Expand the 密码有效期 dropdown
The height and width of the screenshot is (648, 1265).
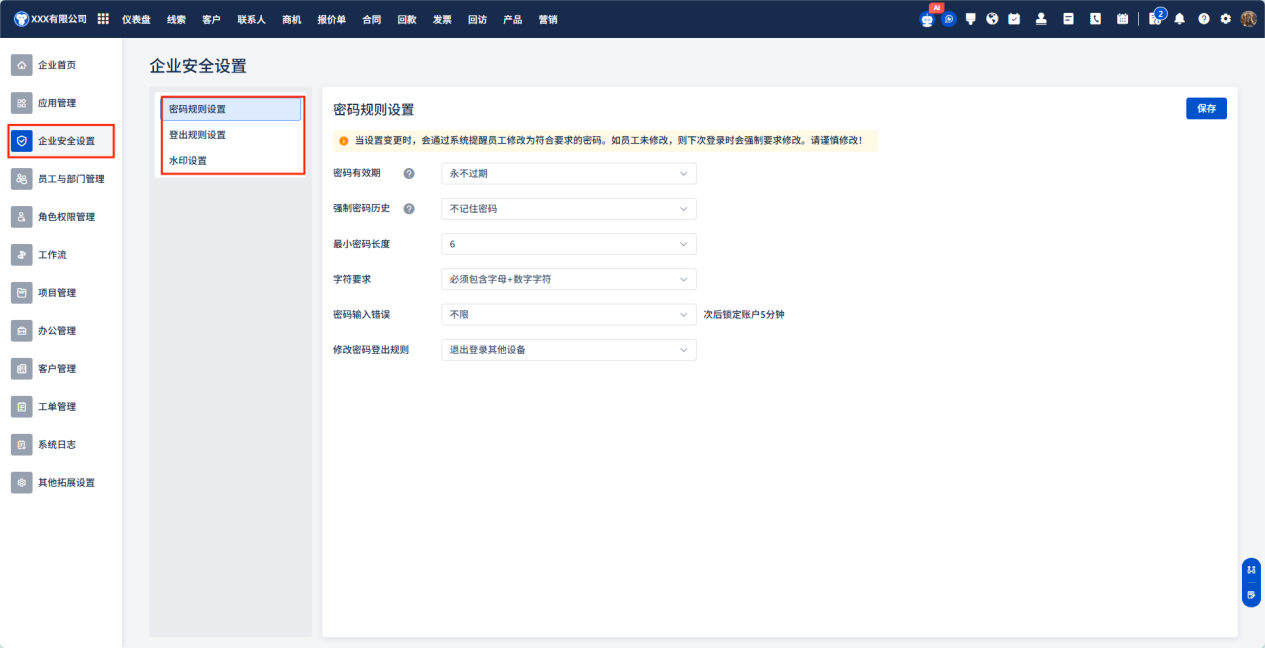pos(568,174)
